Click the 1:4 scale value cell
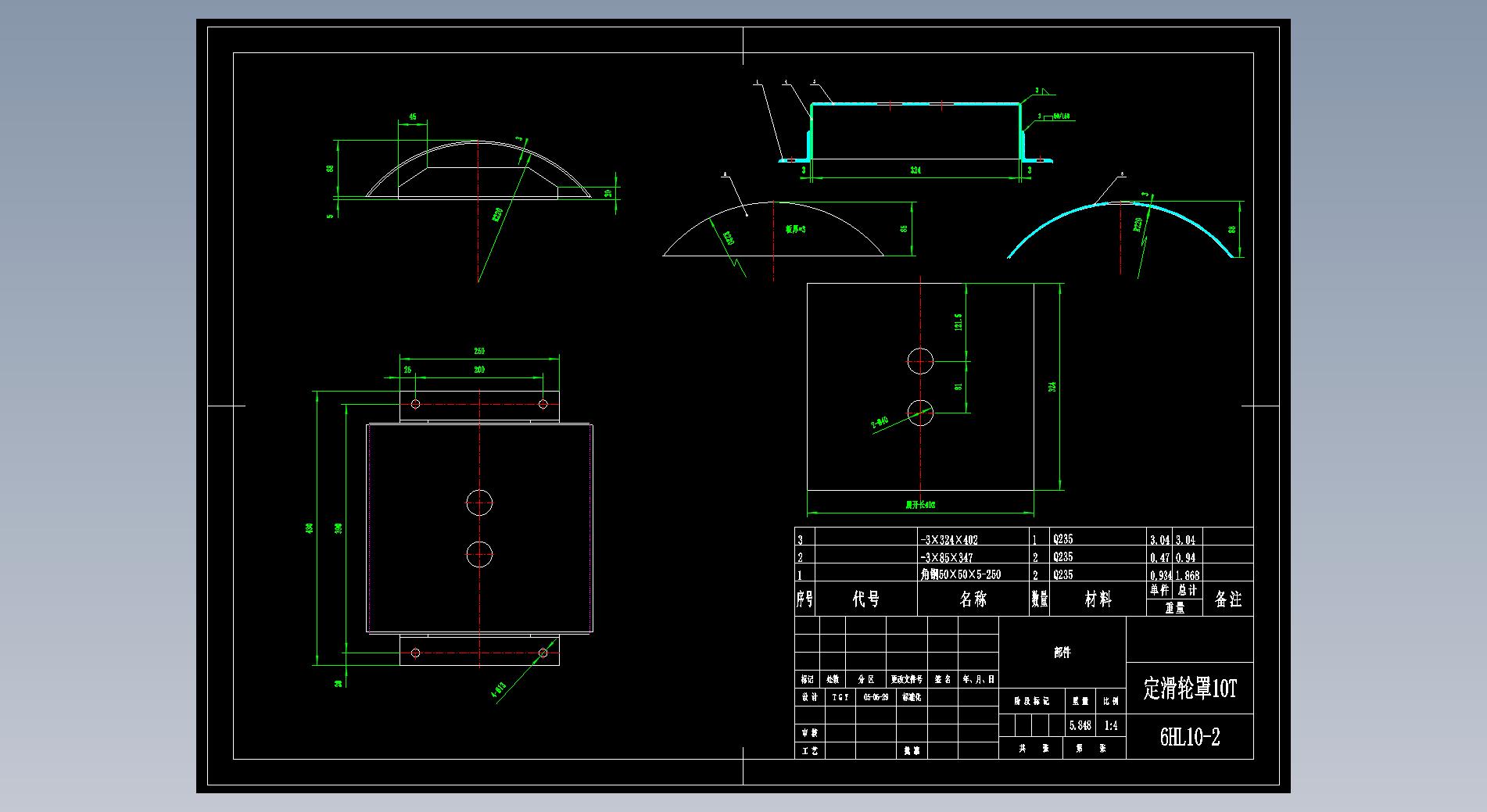Screen dimensions: 1487x812 (x=1110, y=726)
